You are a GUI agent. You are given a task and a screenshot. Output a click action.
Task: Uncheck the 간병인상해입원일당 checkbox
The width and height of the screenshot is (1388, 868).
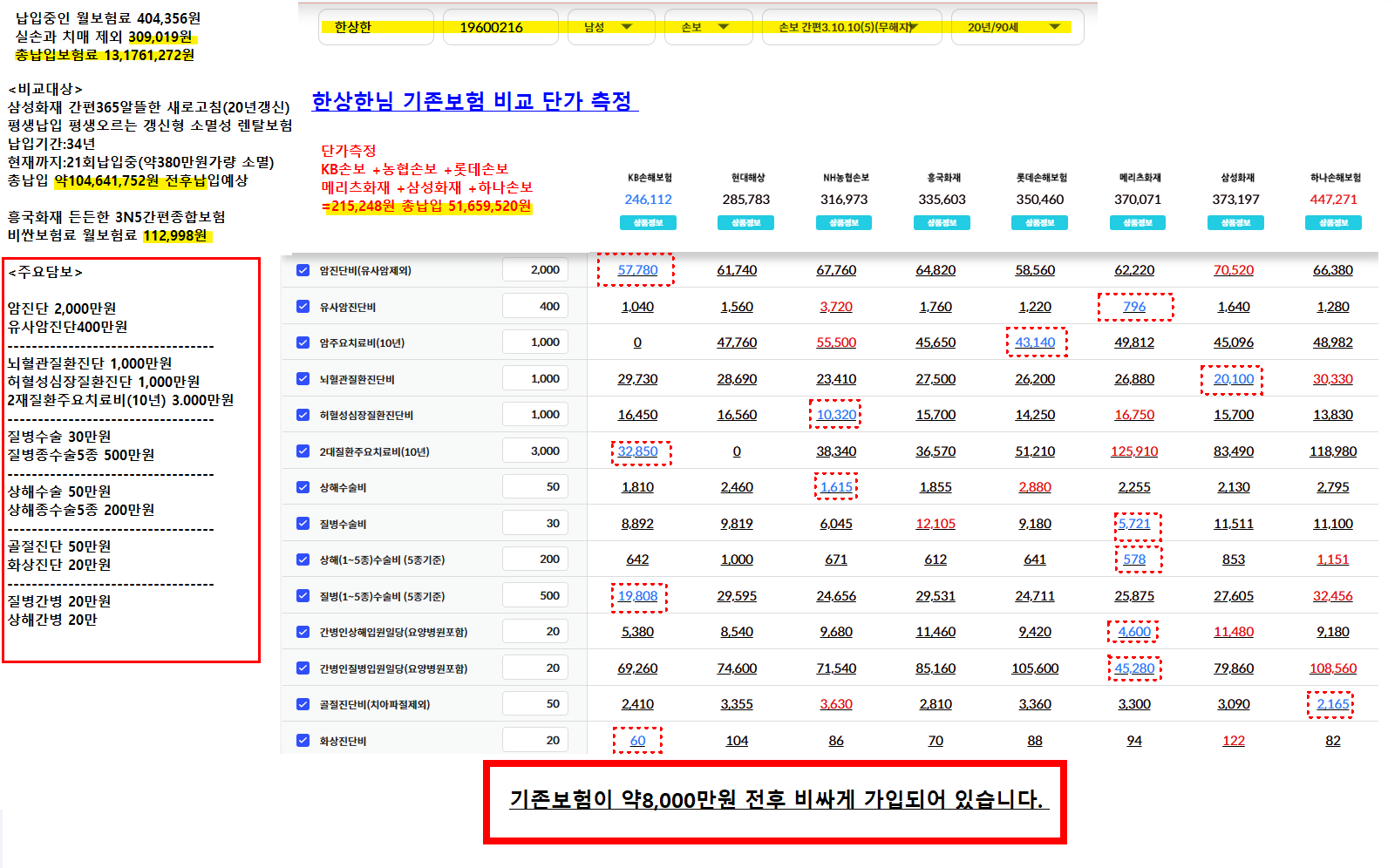tap(303, 632)
